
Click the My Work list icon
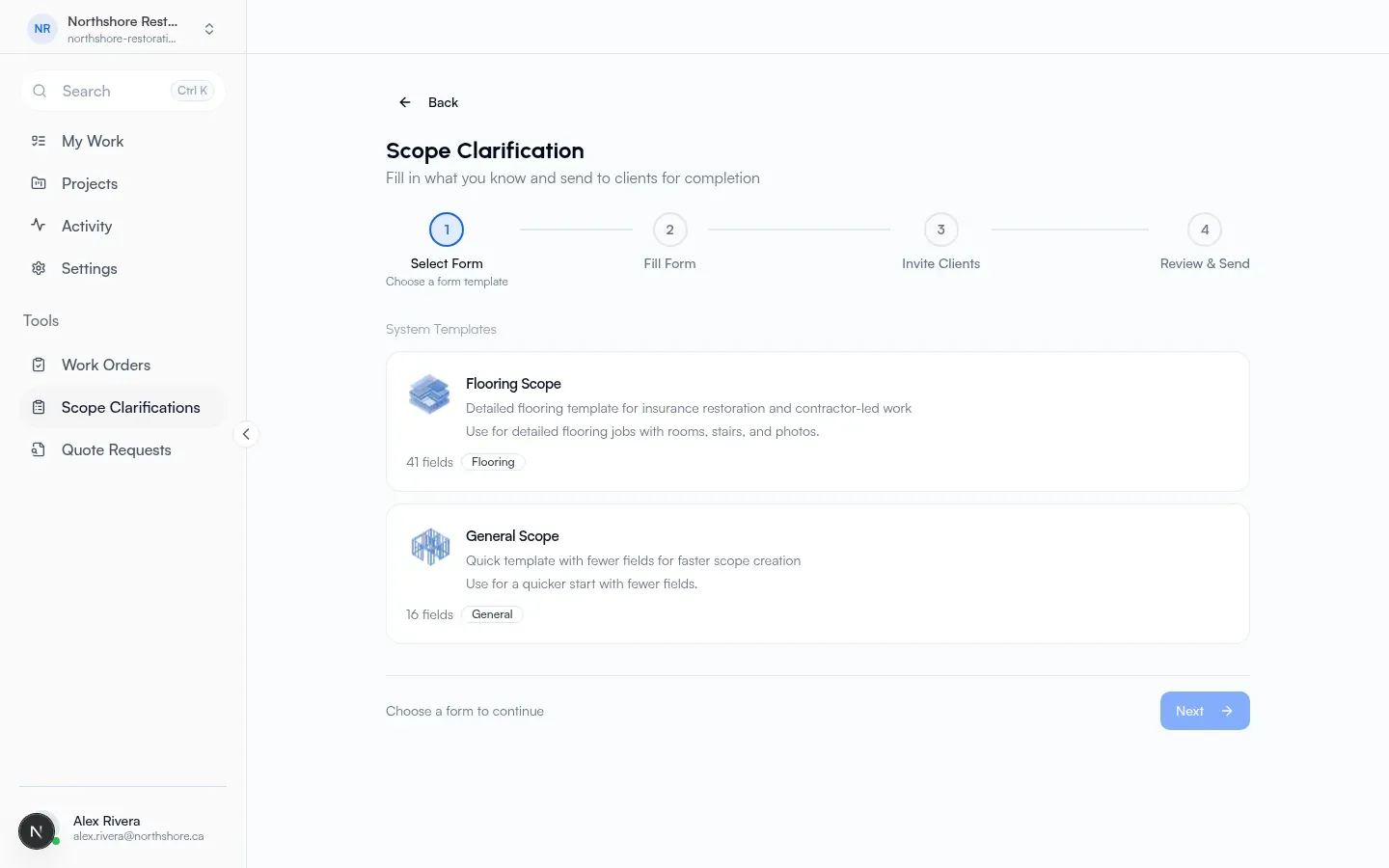(x=39, y=141)
